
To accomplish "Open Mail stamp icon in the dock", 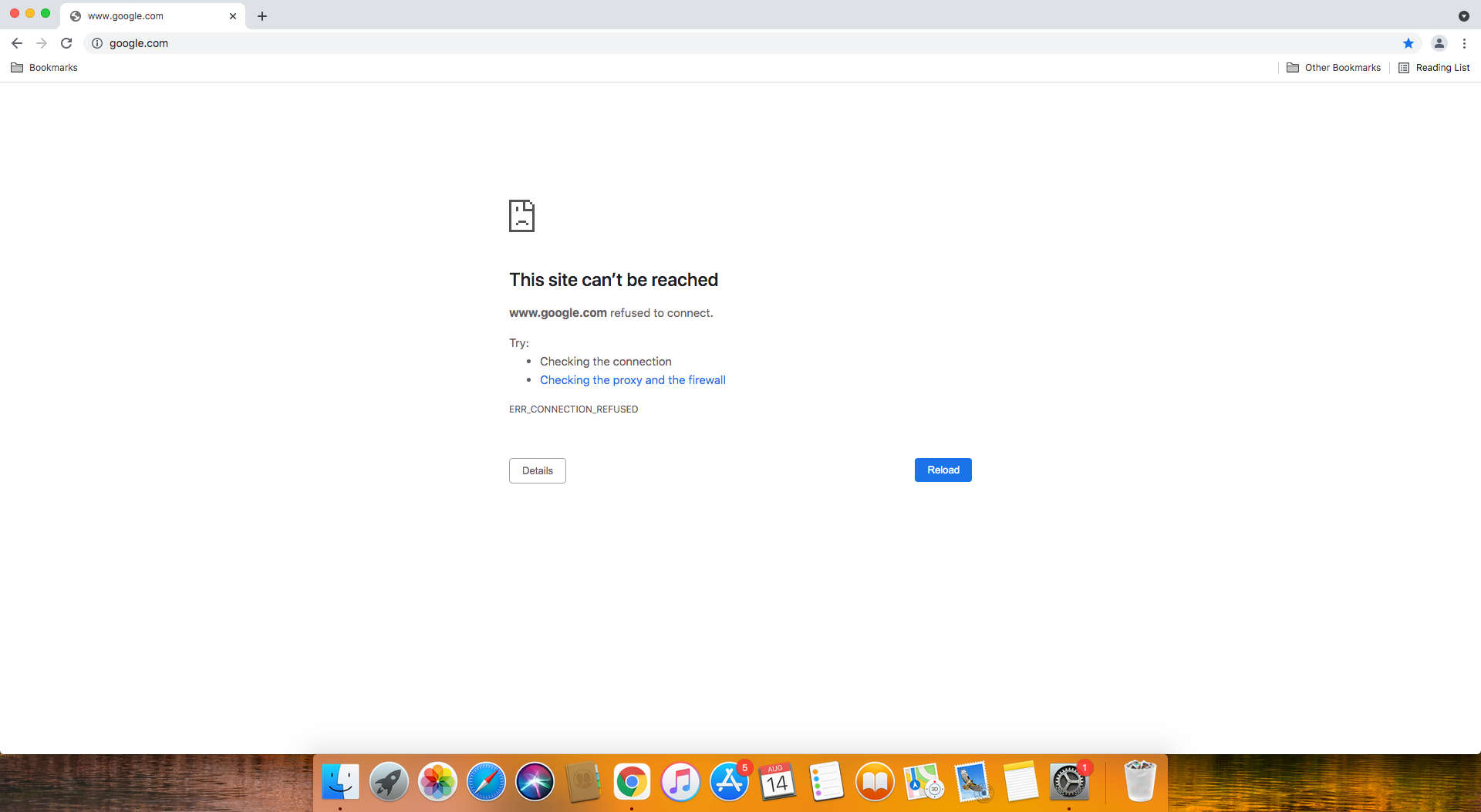I will [x=972, y=783].
